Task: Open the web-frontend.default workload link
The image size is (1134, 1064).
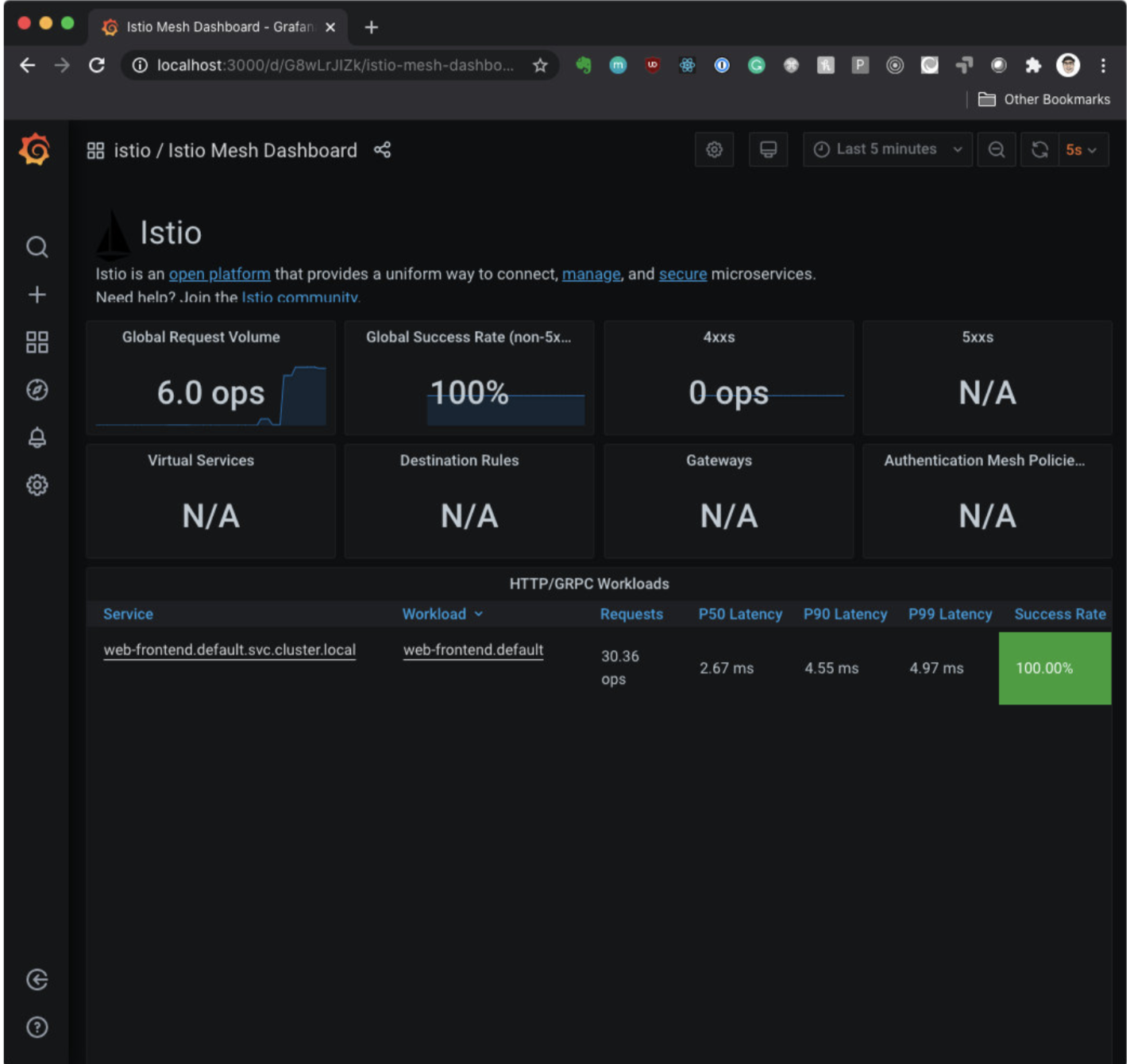Action: pos(473,650)
